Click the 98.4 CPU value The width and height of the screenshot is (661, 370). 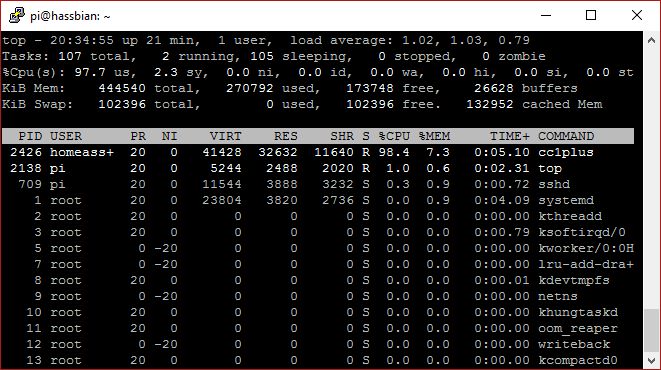point(394,152)
